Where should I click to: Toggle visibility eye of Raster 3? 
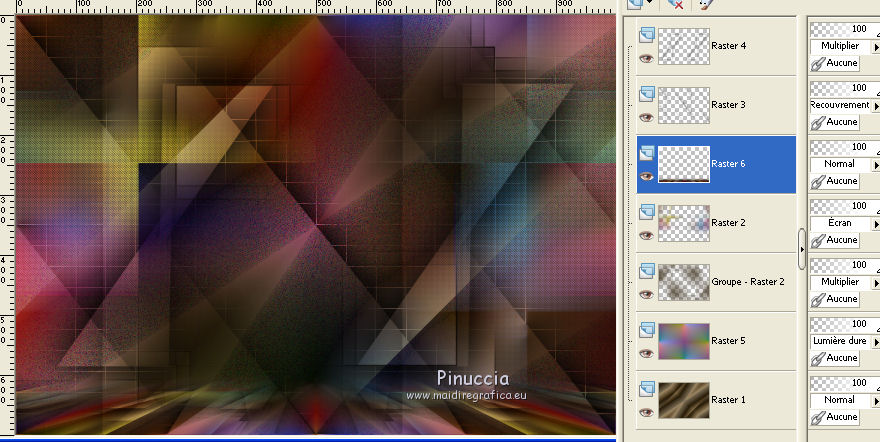pos(647,117)
